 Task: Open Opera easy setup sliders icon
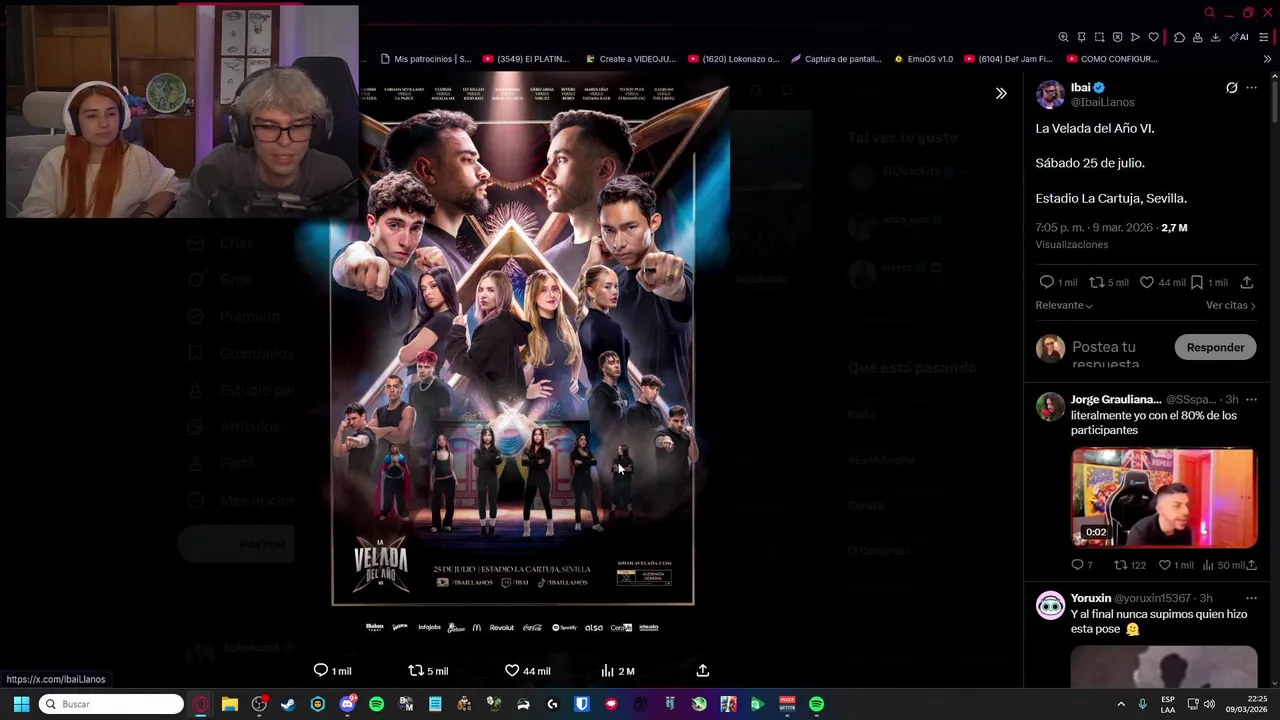click(x=1264, y=37)
